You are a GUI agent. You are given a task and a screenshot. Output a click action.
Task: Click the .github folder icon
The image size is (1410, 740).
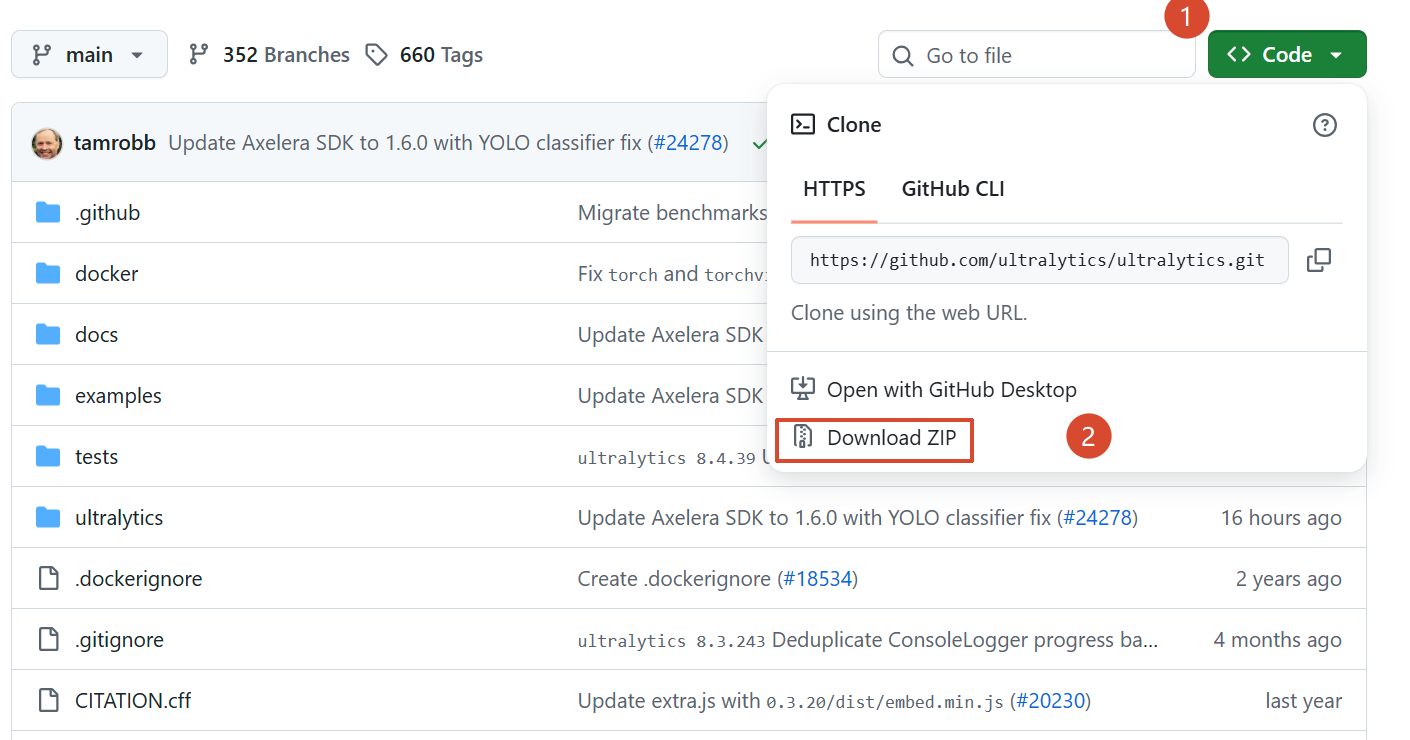48,213
